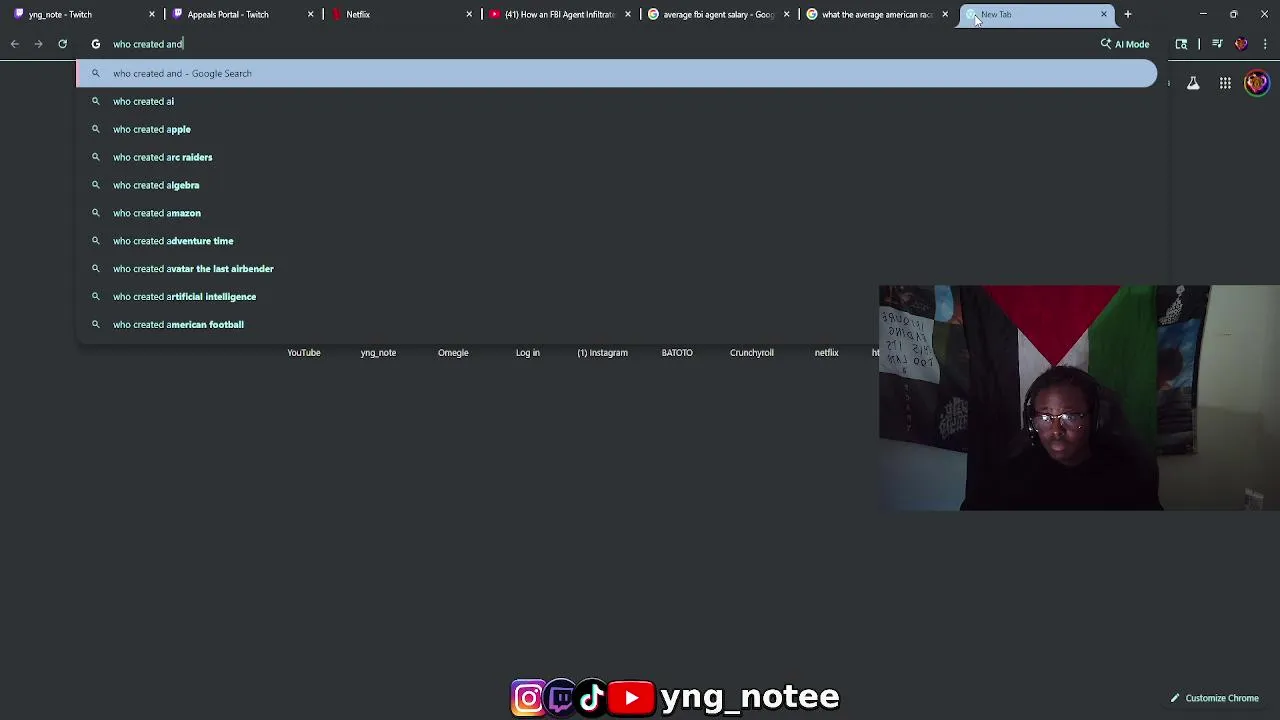The image size is (1280, 720).
Task: Close the average fbi agent salary tab
Action: click(787, 14)
